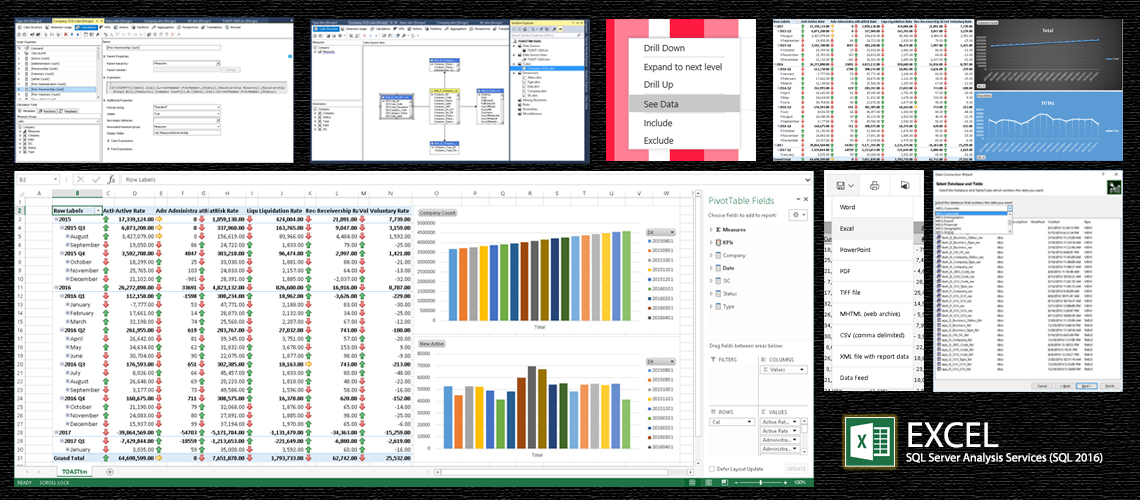
Task: Open the Cal dropdown in Rows area
Action: point(752,422)
